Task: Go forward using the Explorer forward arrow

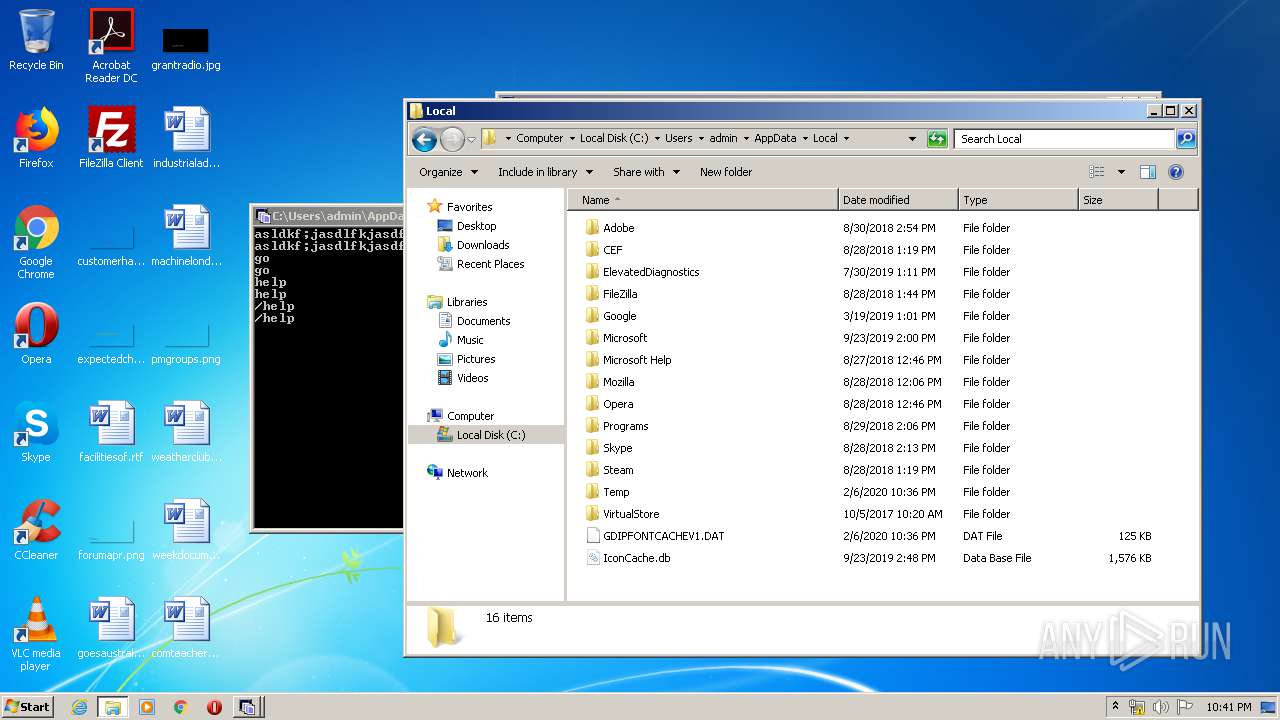Action: pyautogui.click(x=453, y=139)
